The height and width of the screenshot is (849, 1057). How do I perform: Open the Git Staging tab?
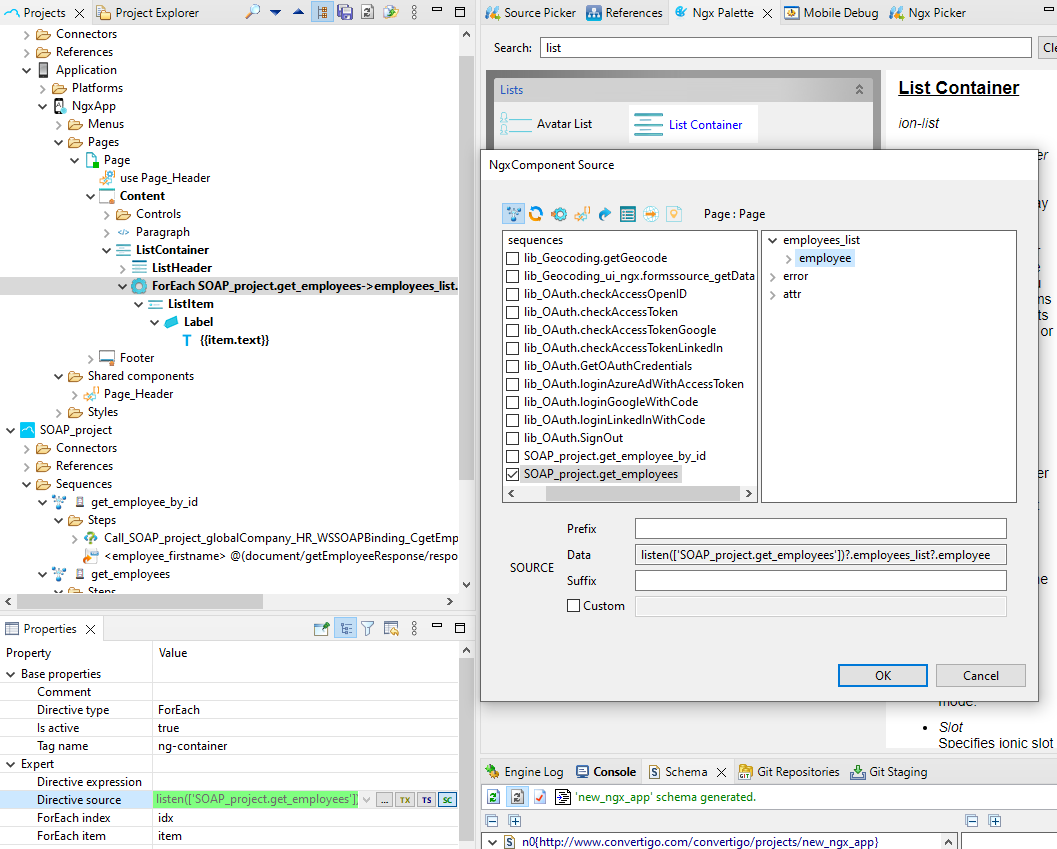click(x=889, y=772)
